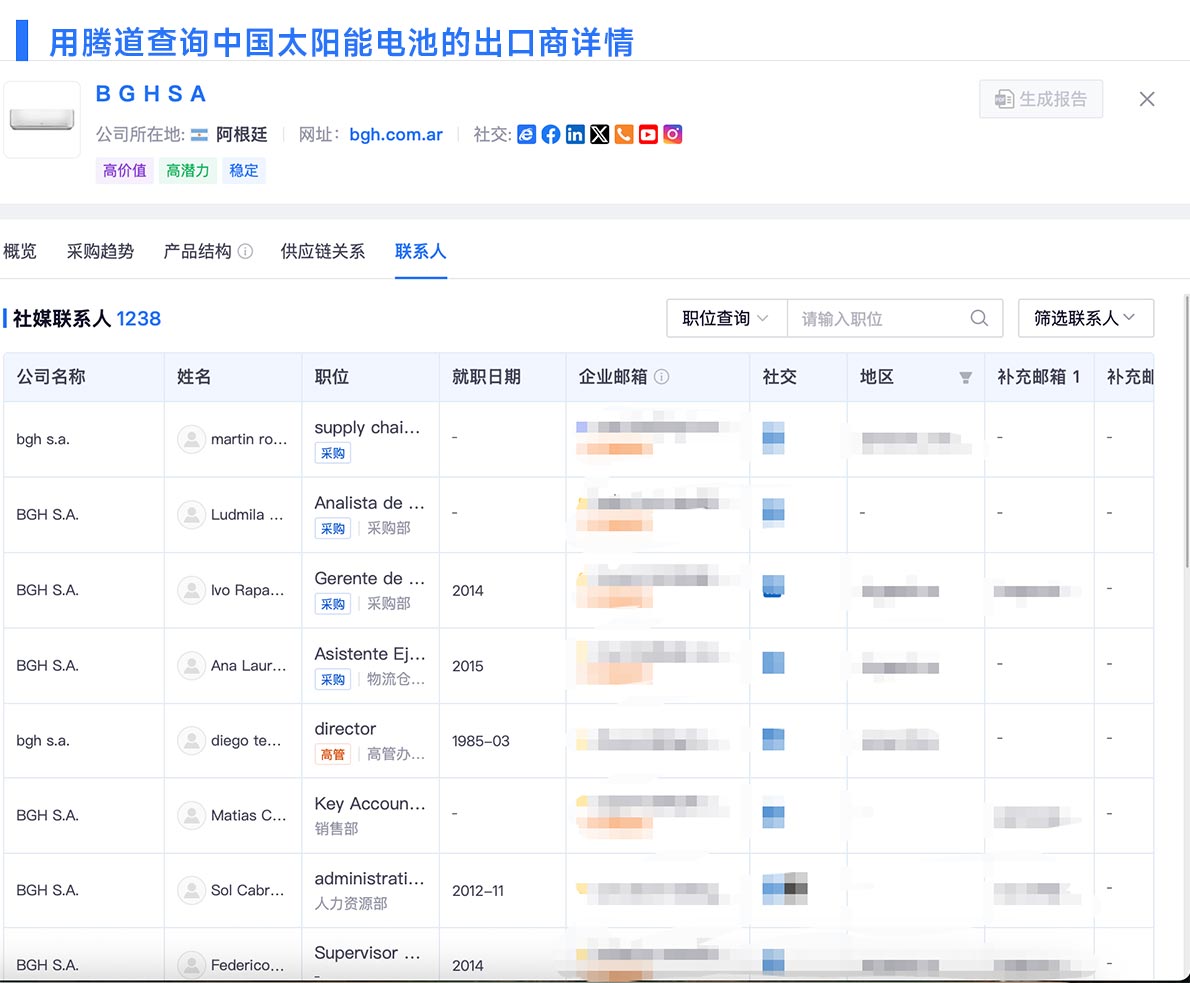The image size is (1190, 983).
Task: Click the filter funnel on the 地区 column
Action: click(x=965, y=378)
